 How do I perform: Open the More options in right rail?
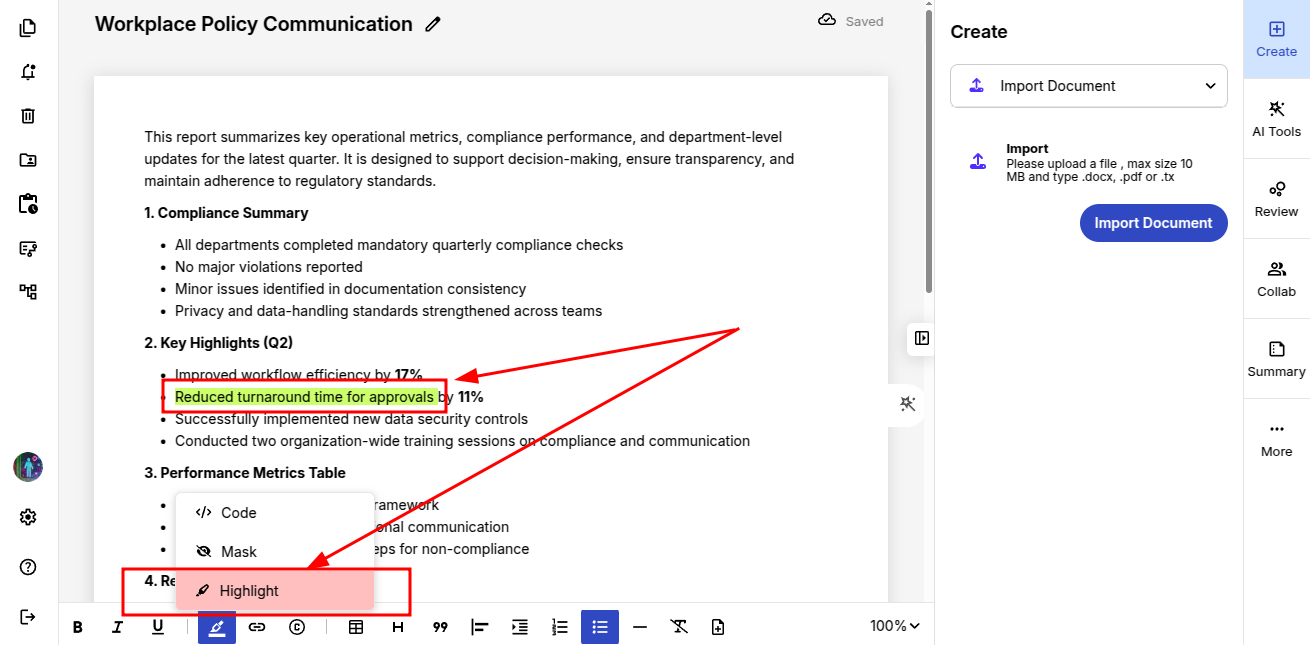(x=1276, y=439)
